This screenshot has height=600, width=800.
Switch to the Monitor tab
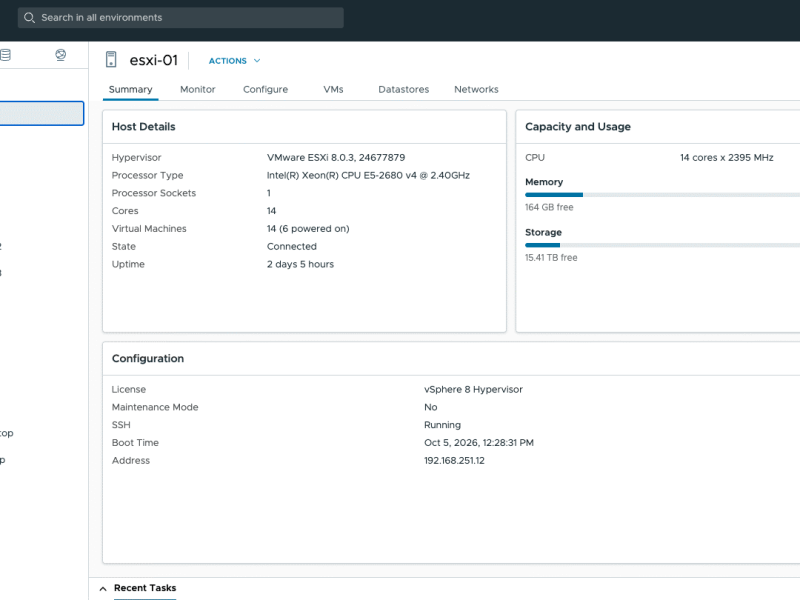click(197, 89)
